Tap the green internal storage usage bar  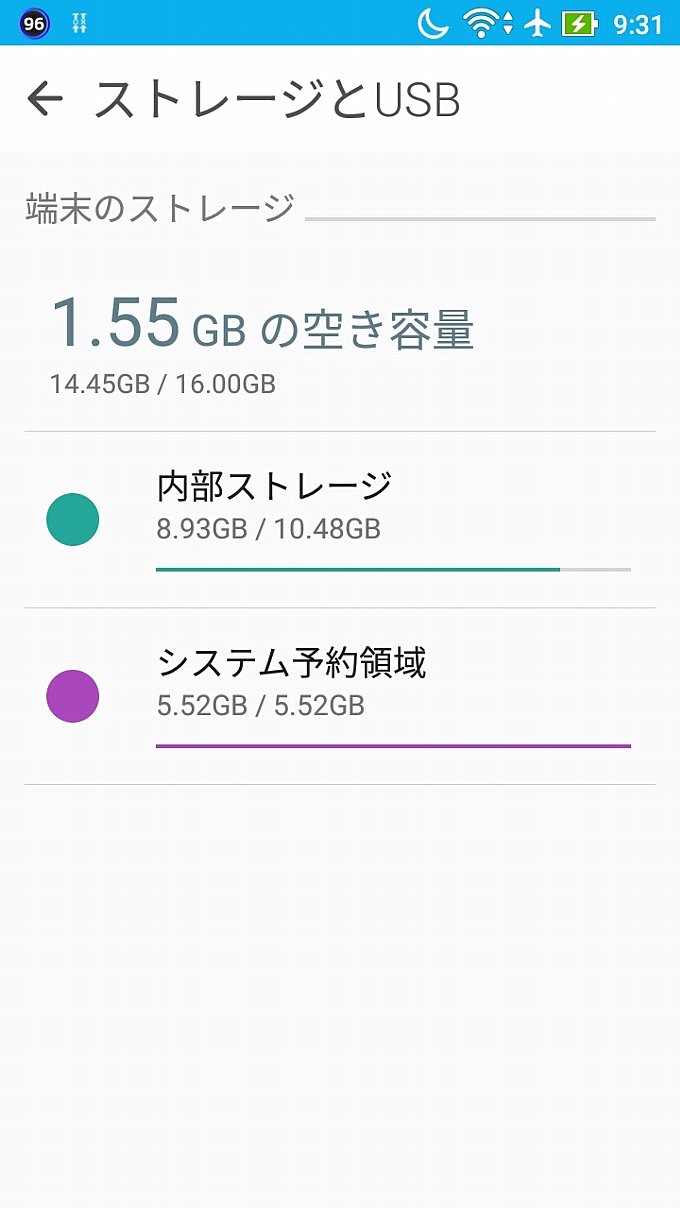click(x=393, y=569)
